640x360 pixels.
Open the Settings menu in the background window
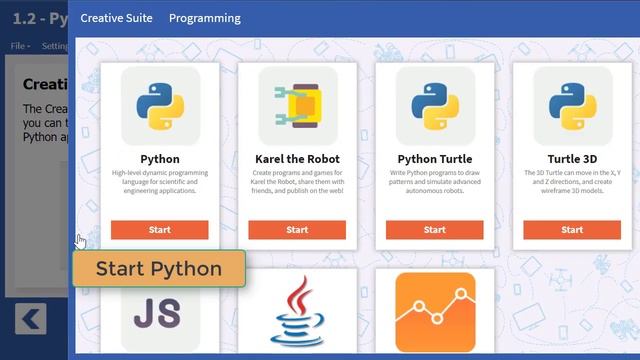(55, 46)
